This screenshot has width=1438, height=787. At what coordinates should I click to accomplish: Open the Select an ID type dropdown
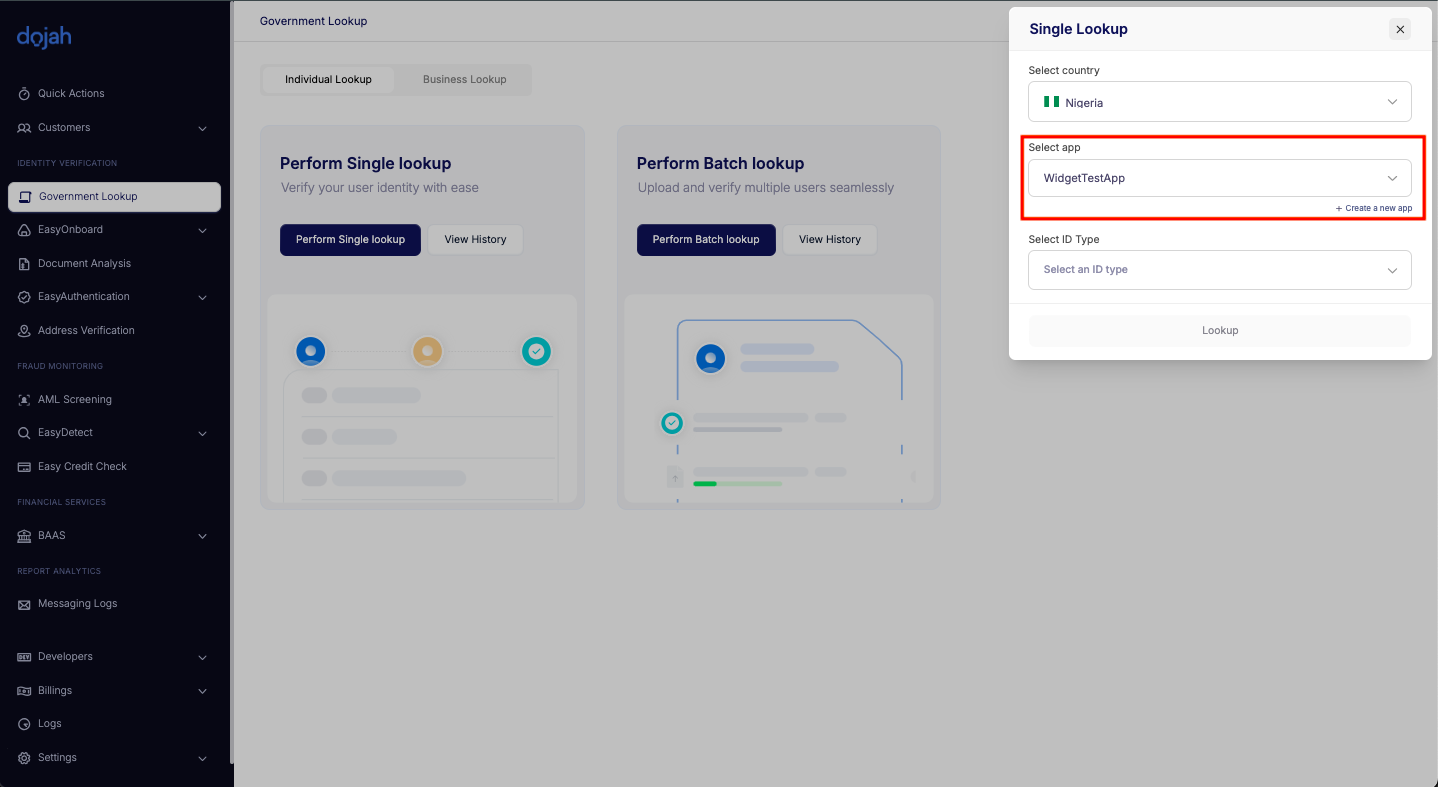[1219, 270]
